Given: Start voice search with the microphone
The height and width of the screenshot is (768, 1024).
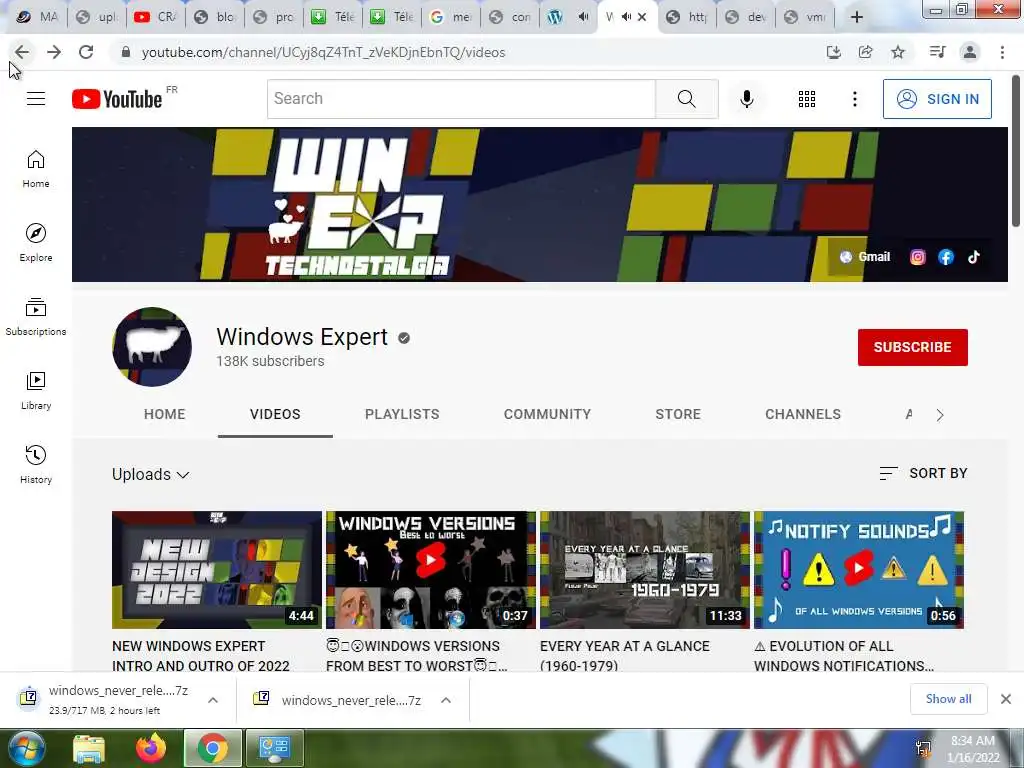Looking at the screenshot, I should coord(746,99).
